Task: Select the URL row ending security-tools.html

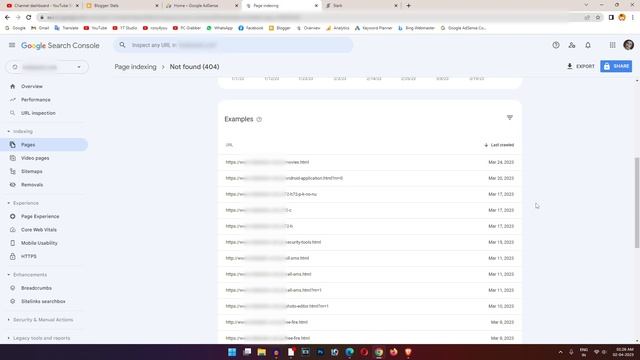Action: pyautogui.click(x=370, y=242)
